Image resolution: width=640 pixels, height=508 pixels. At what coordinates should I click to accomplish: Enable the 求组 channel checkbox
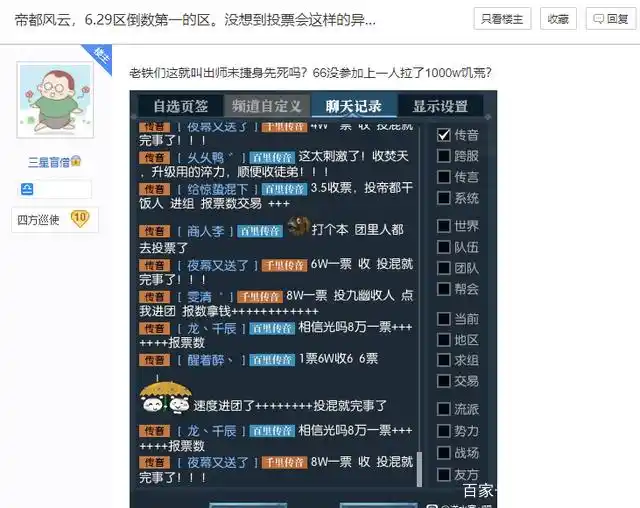coord(444,360)
